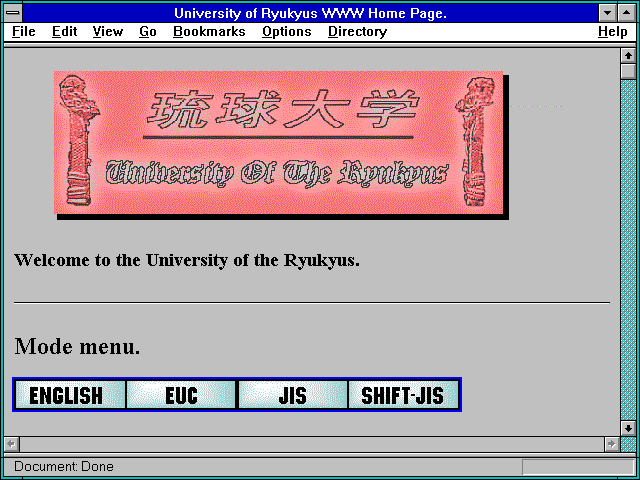Open the Go menu
640x480 pixels.
(x=147, y=32)
